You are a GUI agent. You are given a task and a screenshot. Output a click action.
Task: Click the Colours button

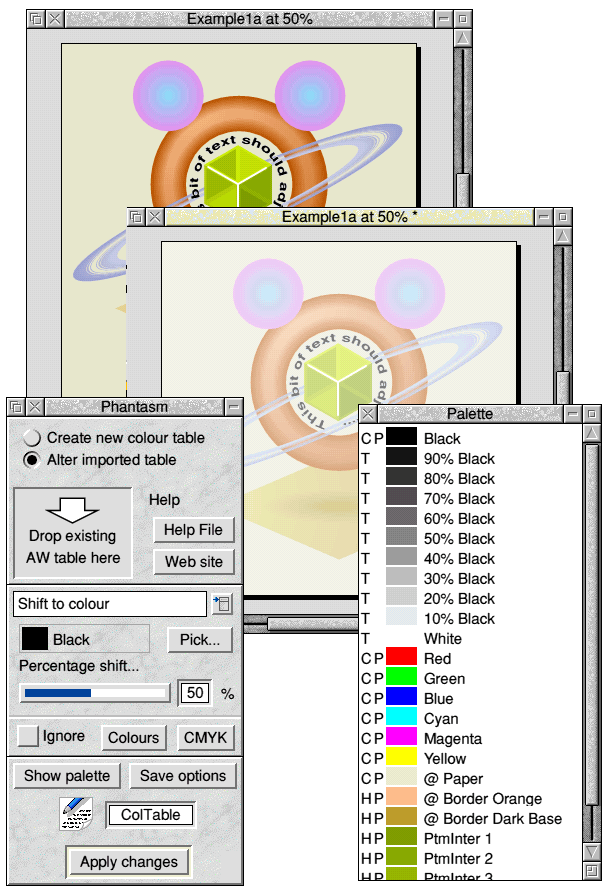134,738
